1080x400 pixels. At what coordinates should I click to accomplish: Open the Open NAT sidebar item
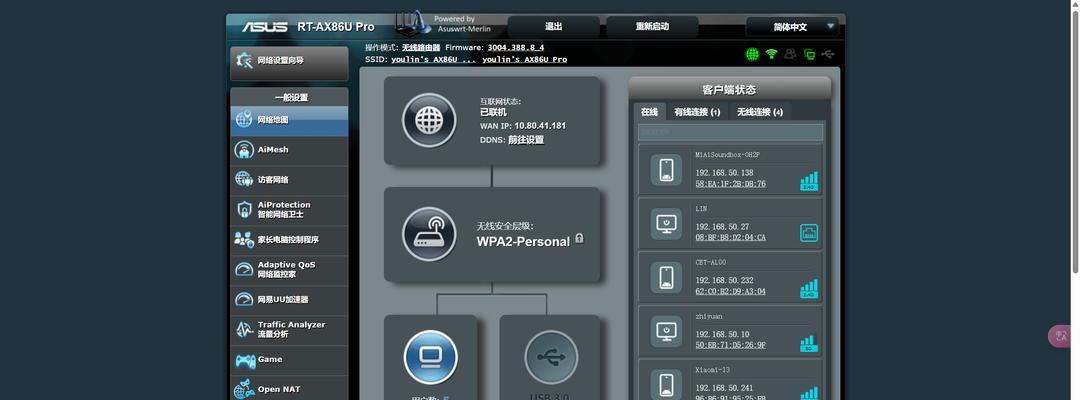tap(289, 389)
